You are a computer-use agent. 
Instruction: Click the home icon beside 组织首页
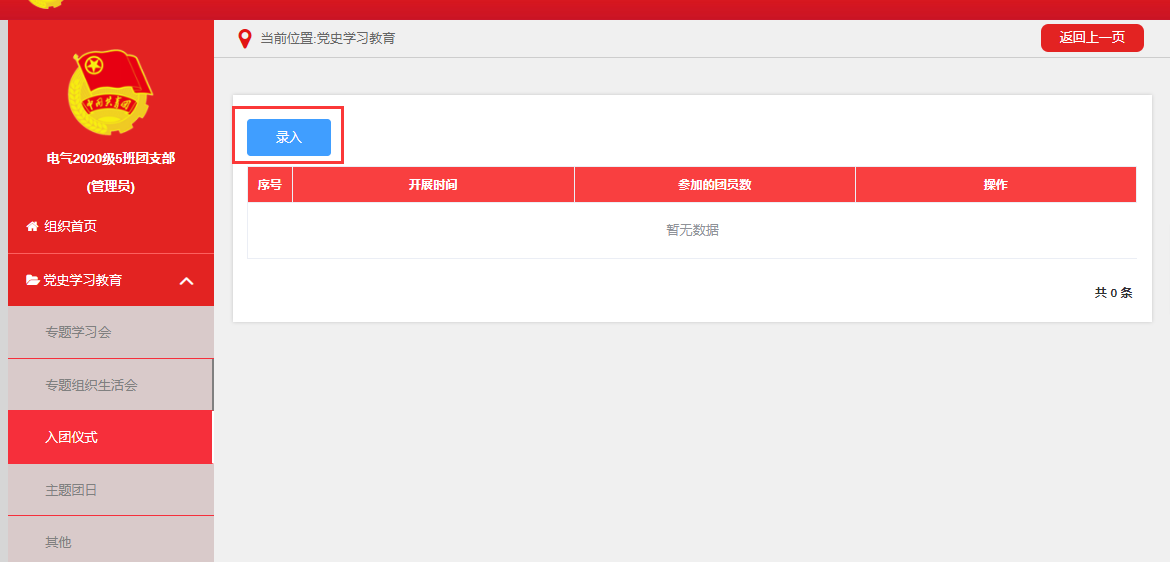[32, 227]
